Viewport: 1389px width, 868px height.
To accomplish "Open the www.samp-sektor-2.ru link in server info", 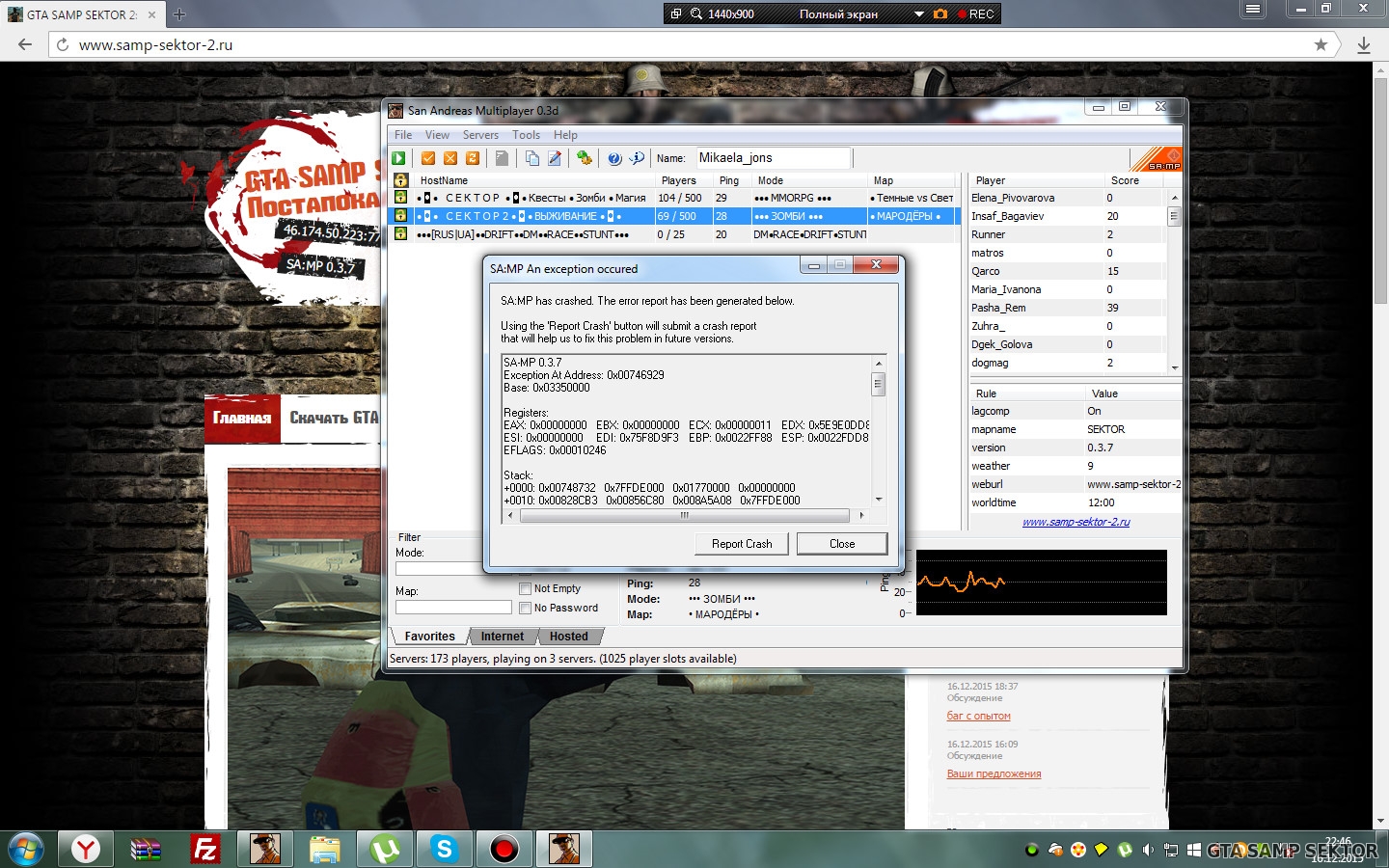I will pyautogui.click(x=1076, y=522).
